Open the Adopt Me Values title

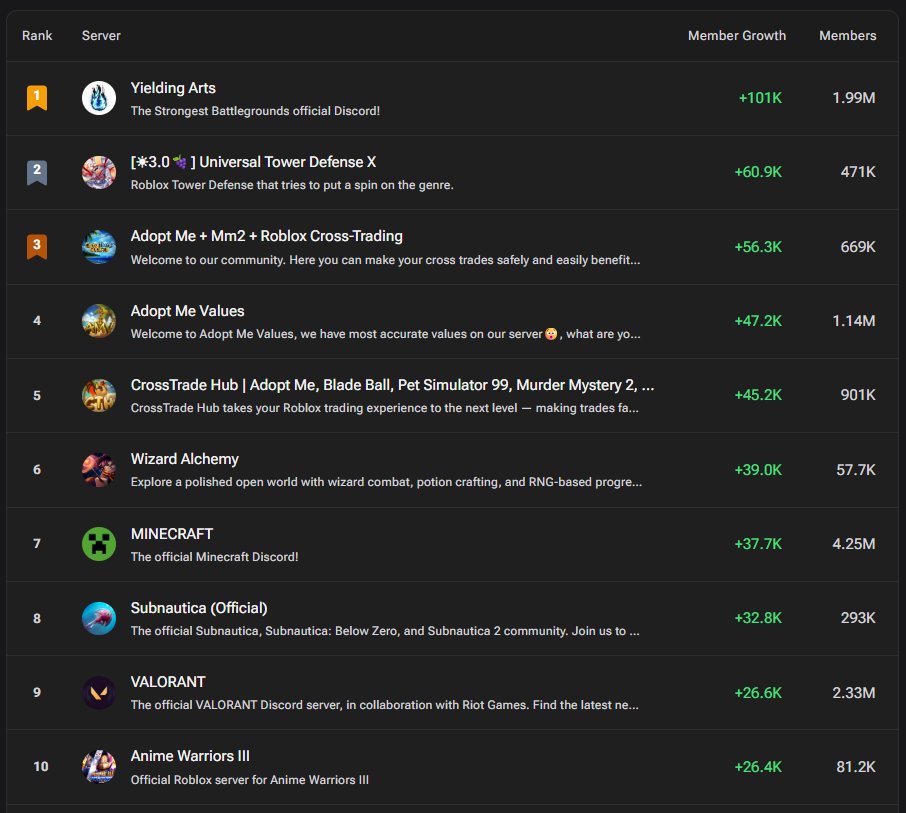[x=187, y=311]
